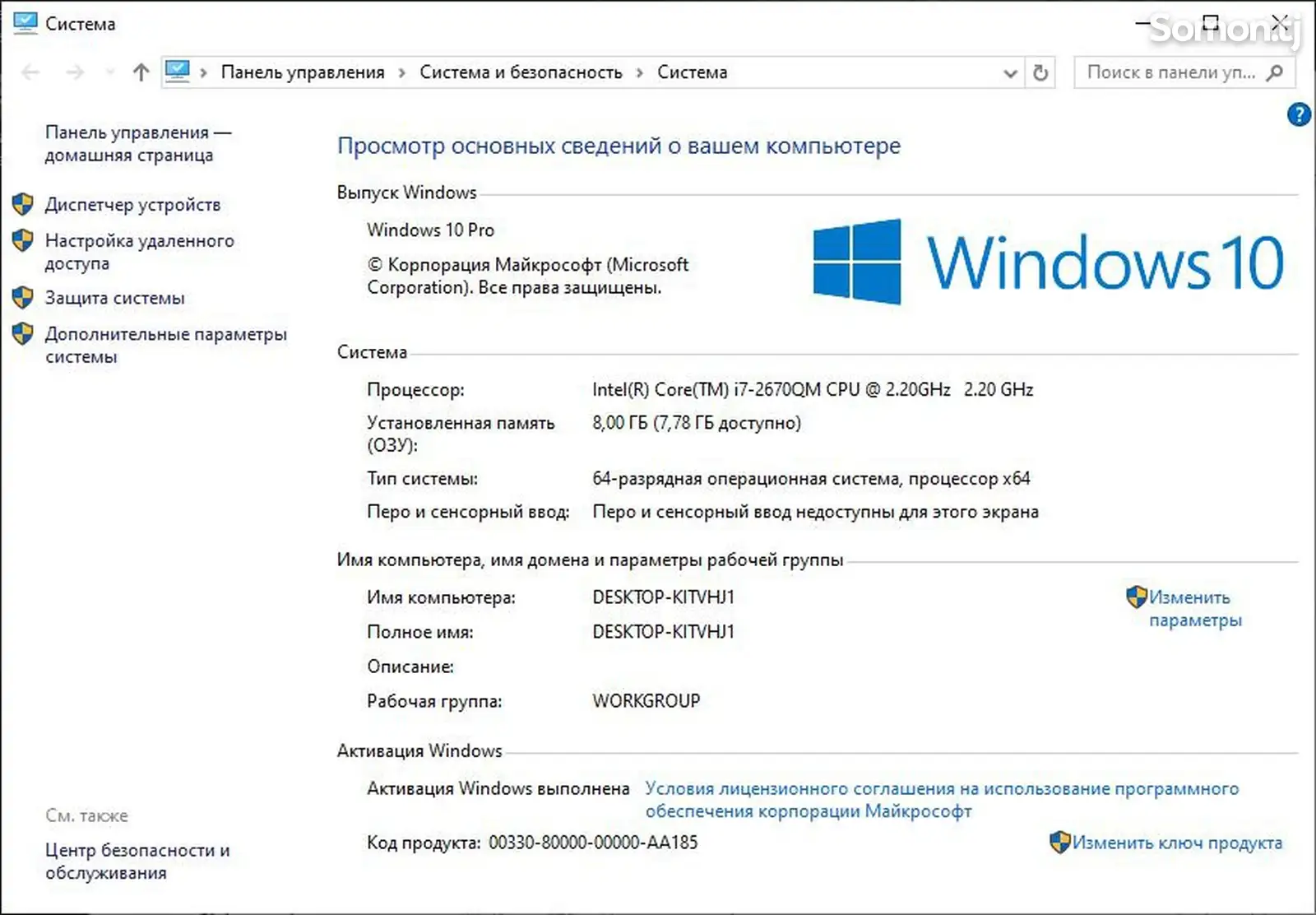This screenshot has height=915, width=1316.
Task: Click shield icon beside Настройка удаленного доступа
Action: tap(23, 240)
